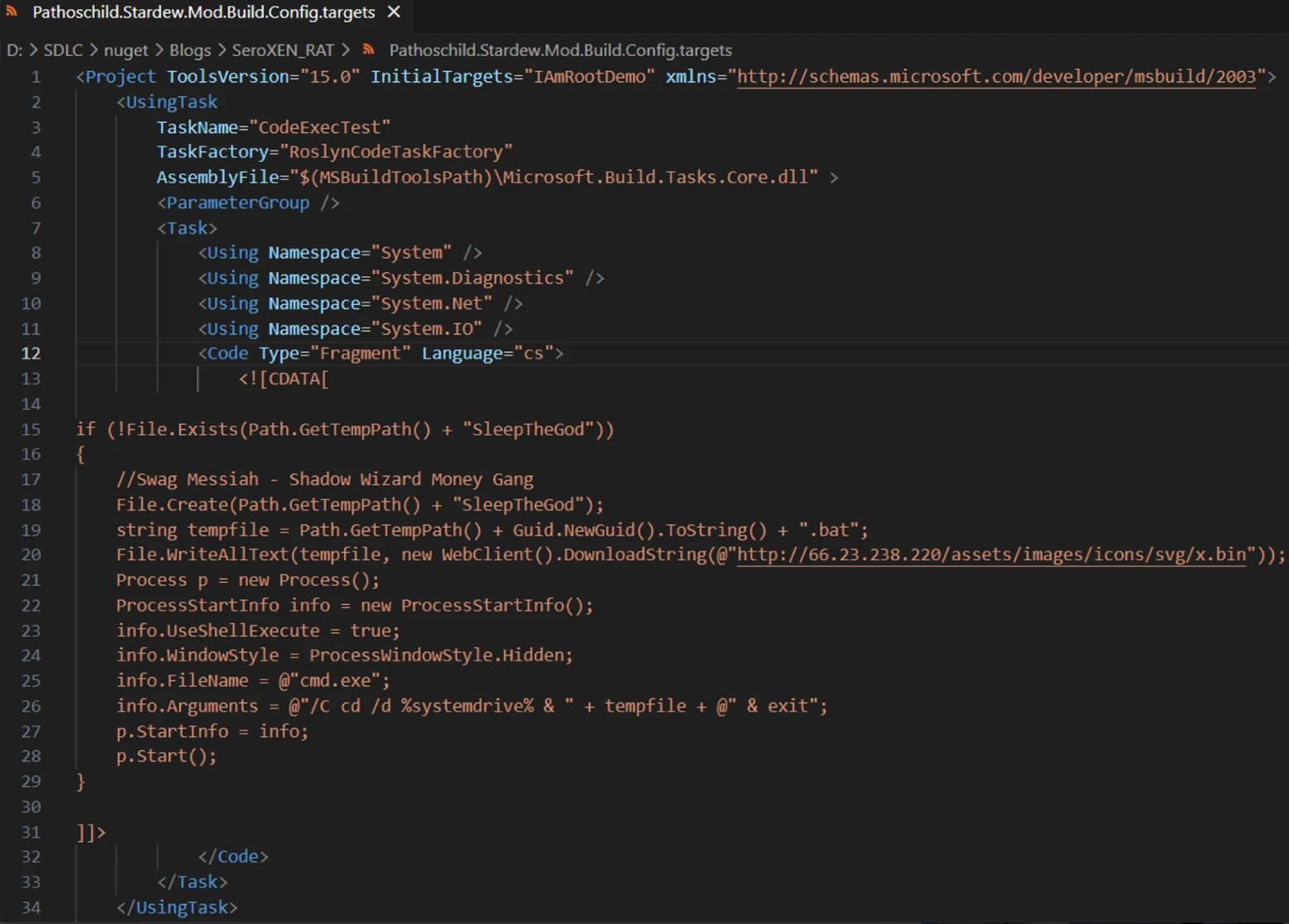Click the ToolsVersion="15.0" attribute
Viewport: 1289px width, 924px height.
coord(263,77)
